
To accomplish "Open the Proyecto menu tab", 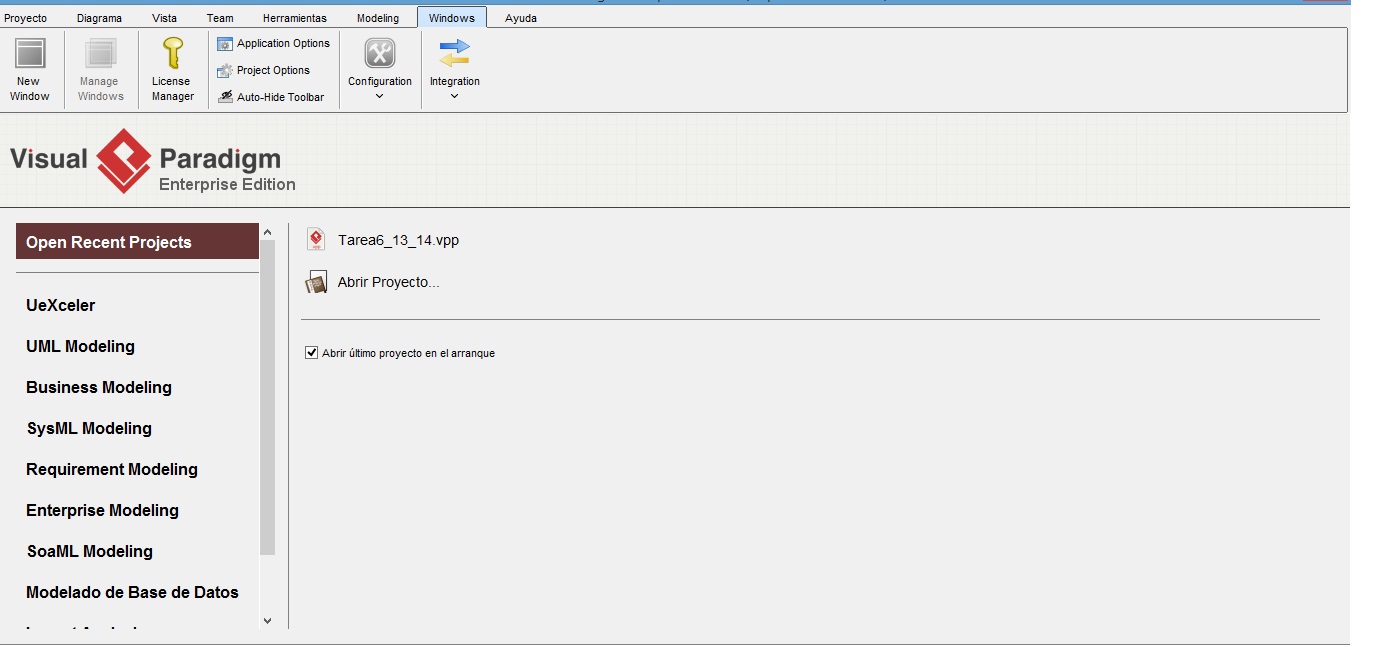I will tap(26, 18).
